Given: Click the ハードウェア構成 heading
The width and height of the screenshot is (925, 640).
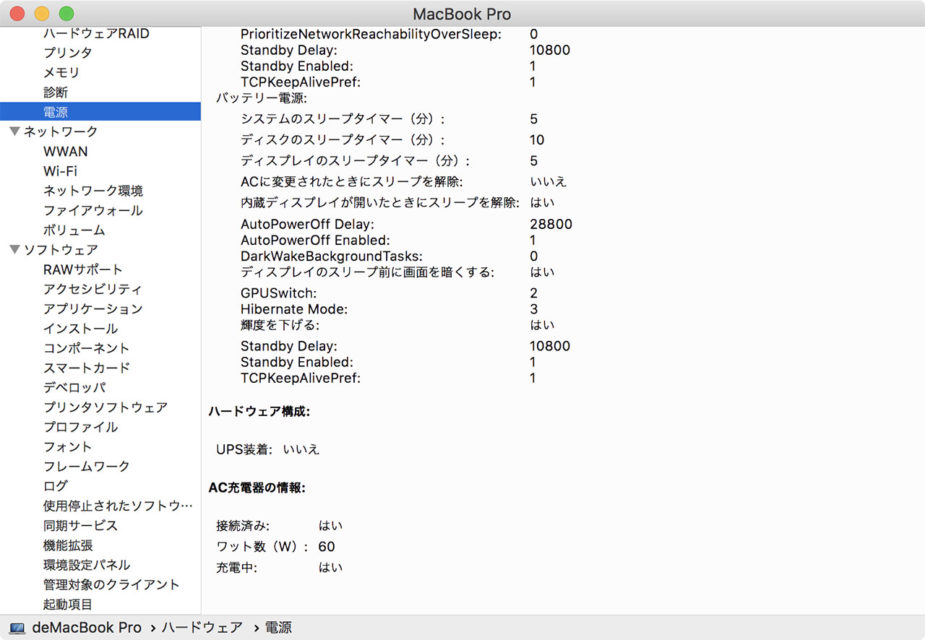Looking at the screenshot, I should click(259, 411).
